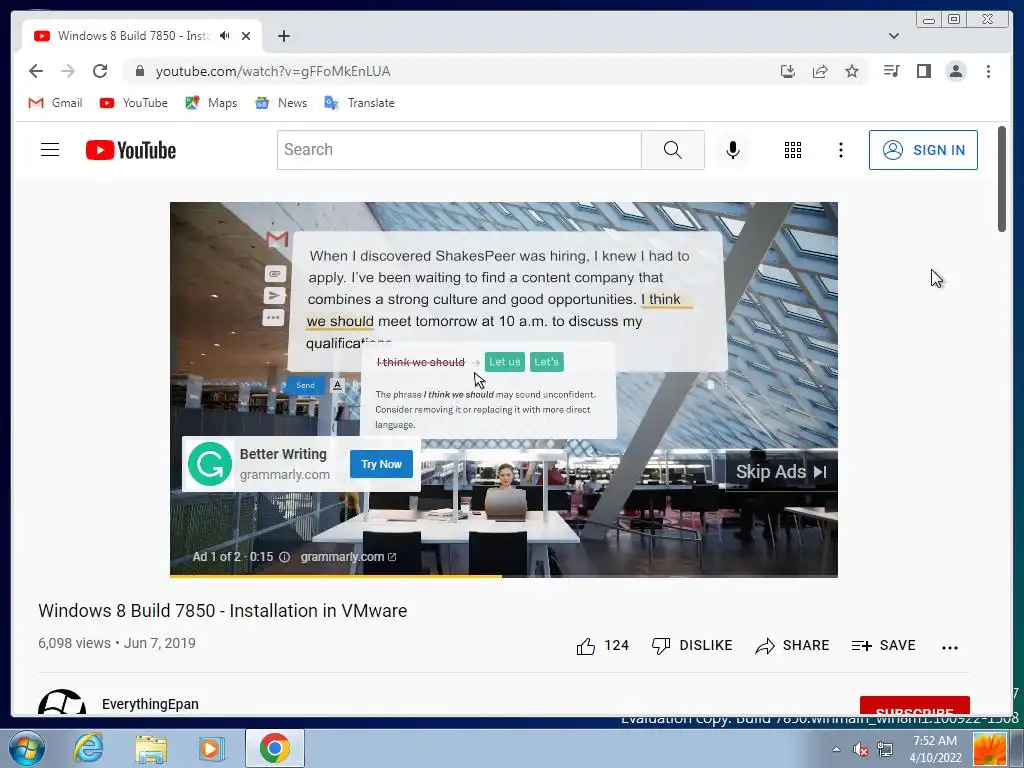Image resolution: width=1024 pixels, height=768 pixels.
Task: Click the install/download page icon in address bar
Action: pyautogui.click(x=788, y=71)
